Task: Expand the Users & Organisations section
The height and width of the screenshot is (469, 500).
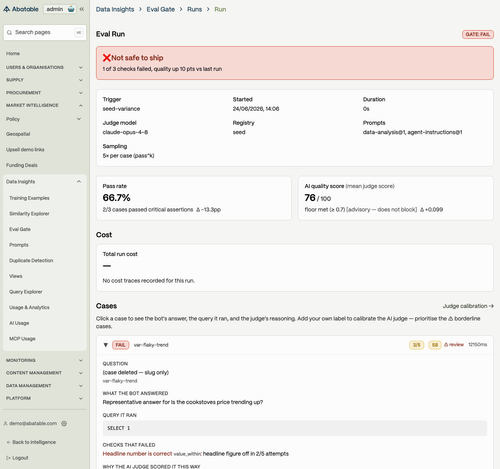Action: [81, 67]
